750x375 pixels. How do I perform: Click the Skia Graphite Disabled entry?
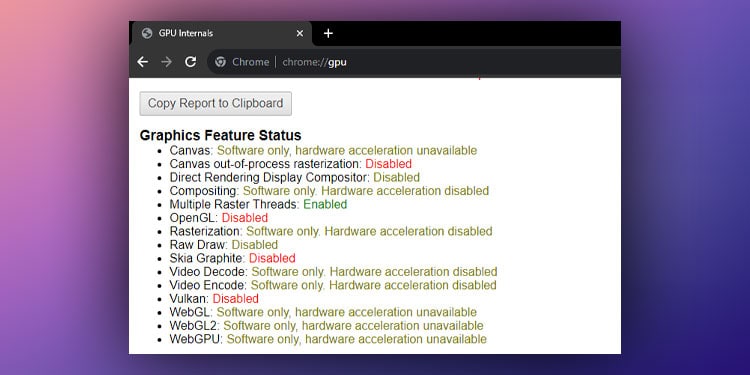point(232,258)
